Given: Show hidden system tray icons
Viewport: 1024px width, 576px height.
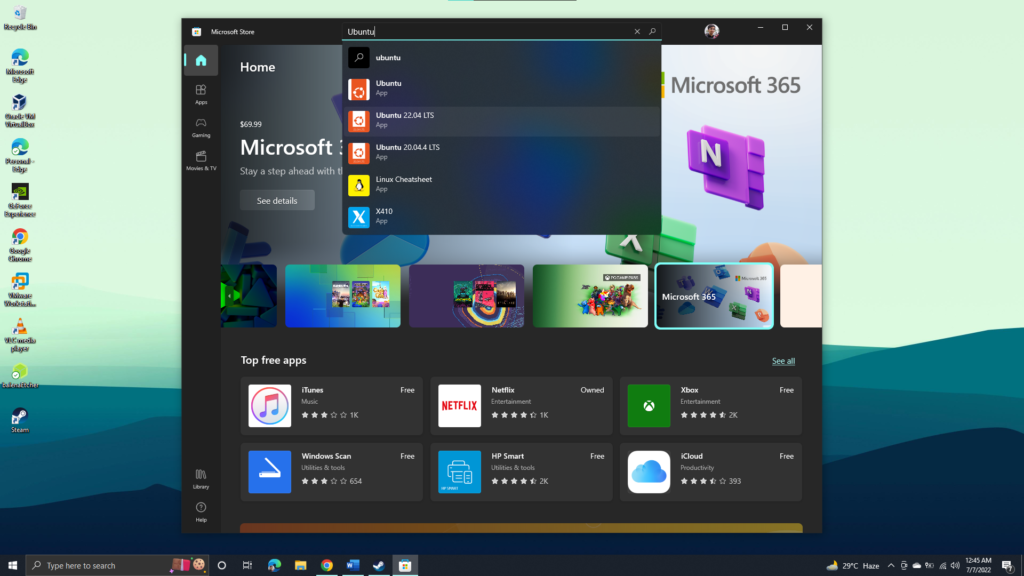Looking at the screenshot, I should coord(891,566).
